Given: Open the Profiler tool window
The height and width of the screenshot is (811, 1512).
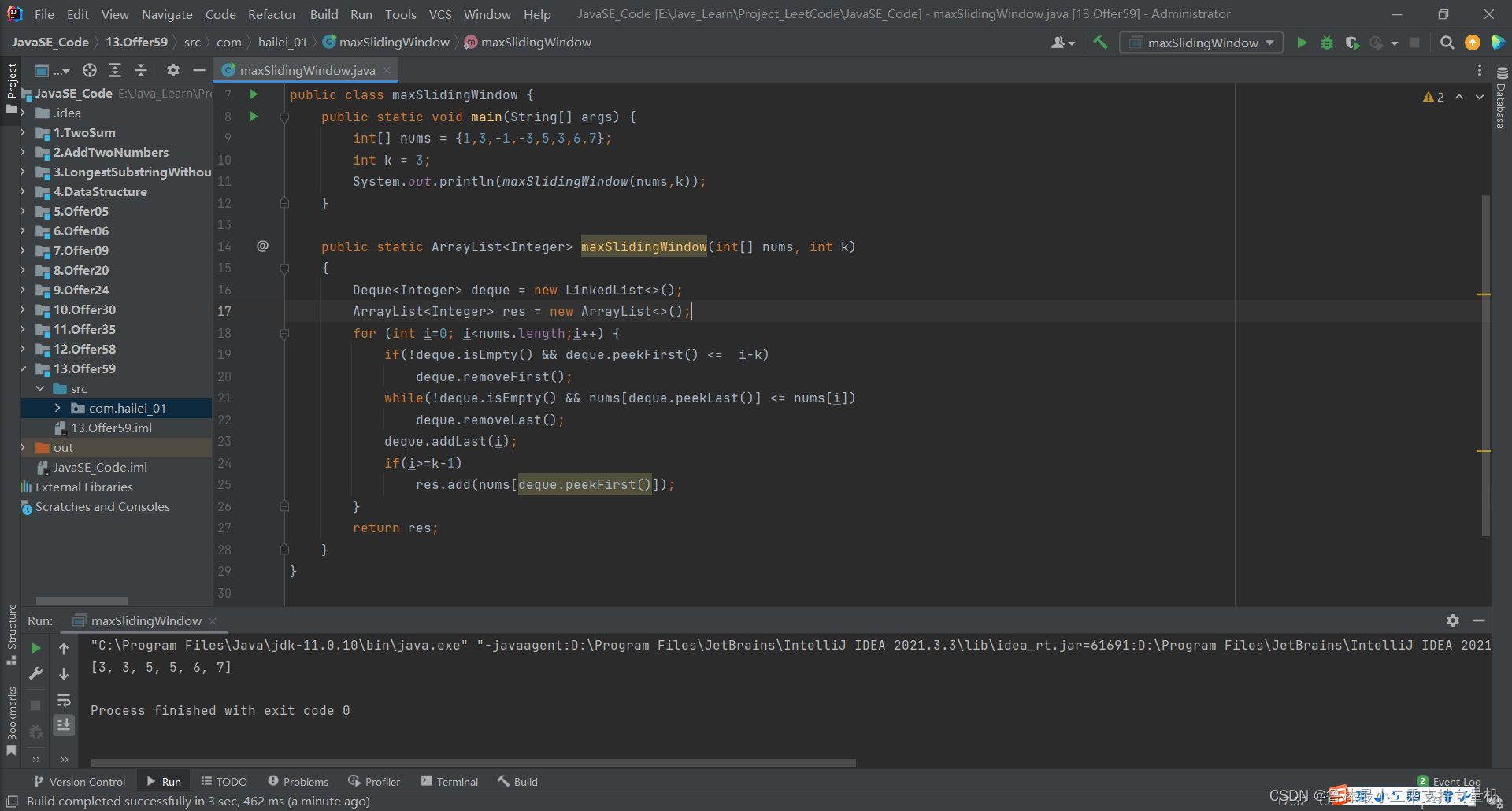Looking at the screenshot, I should point(374,781).
